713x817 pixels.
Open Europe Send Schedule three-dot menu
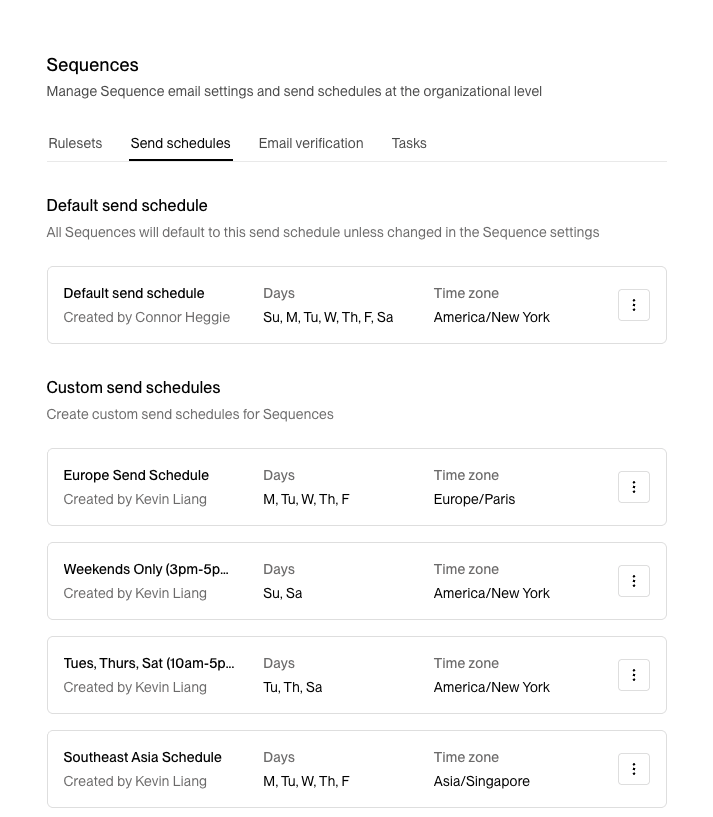634,487
